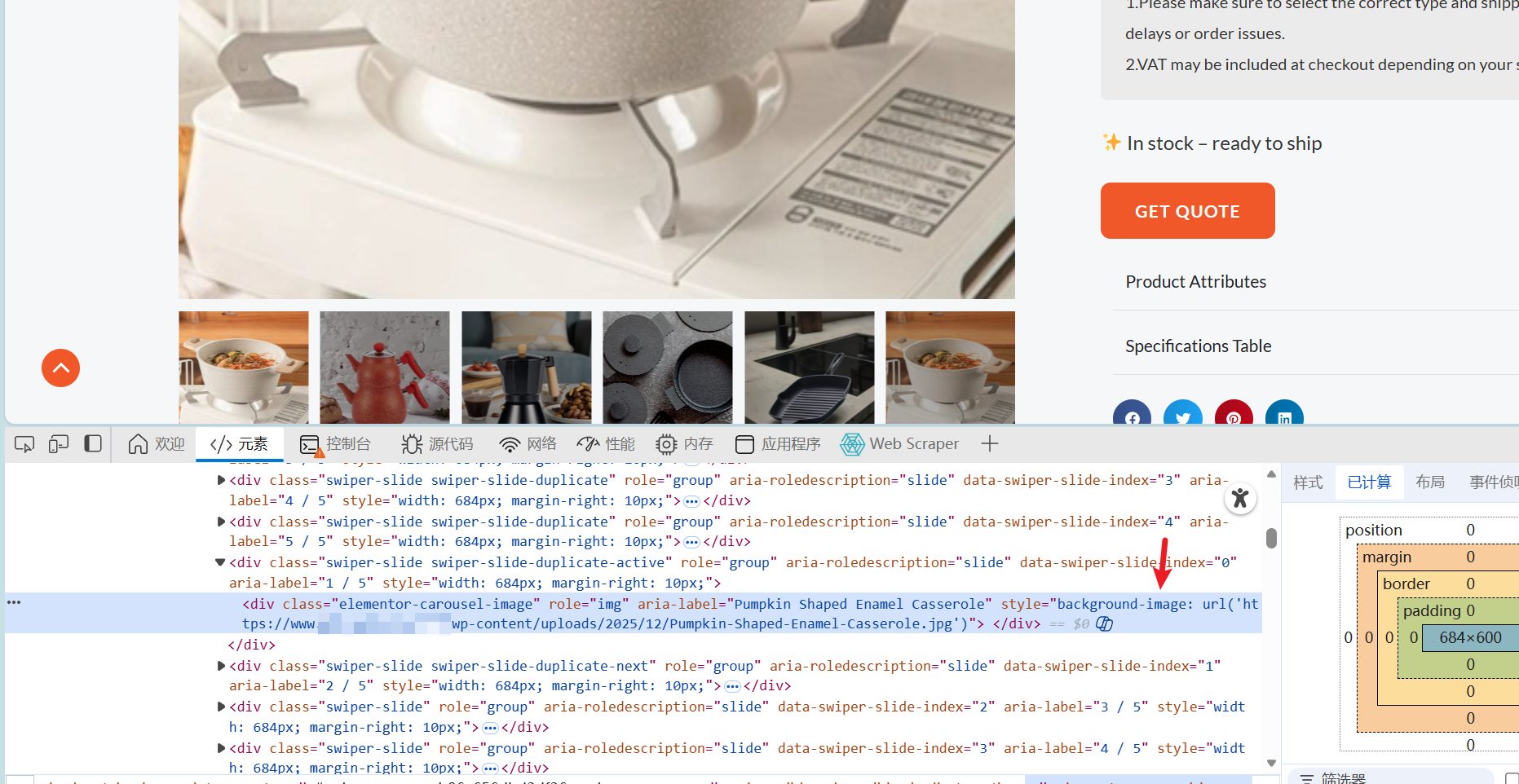The image size is (1519, 784).
Task: Click the dock side layout icon
Action: click(x=92, y=443)
